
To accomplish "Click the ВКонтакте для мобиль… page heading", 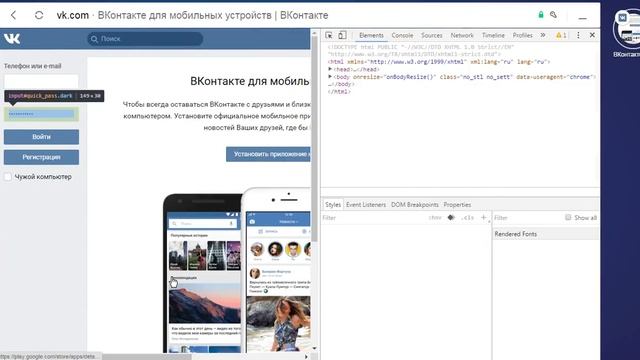I will [250, 81].
